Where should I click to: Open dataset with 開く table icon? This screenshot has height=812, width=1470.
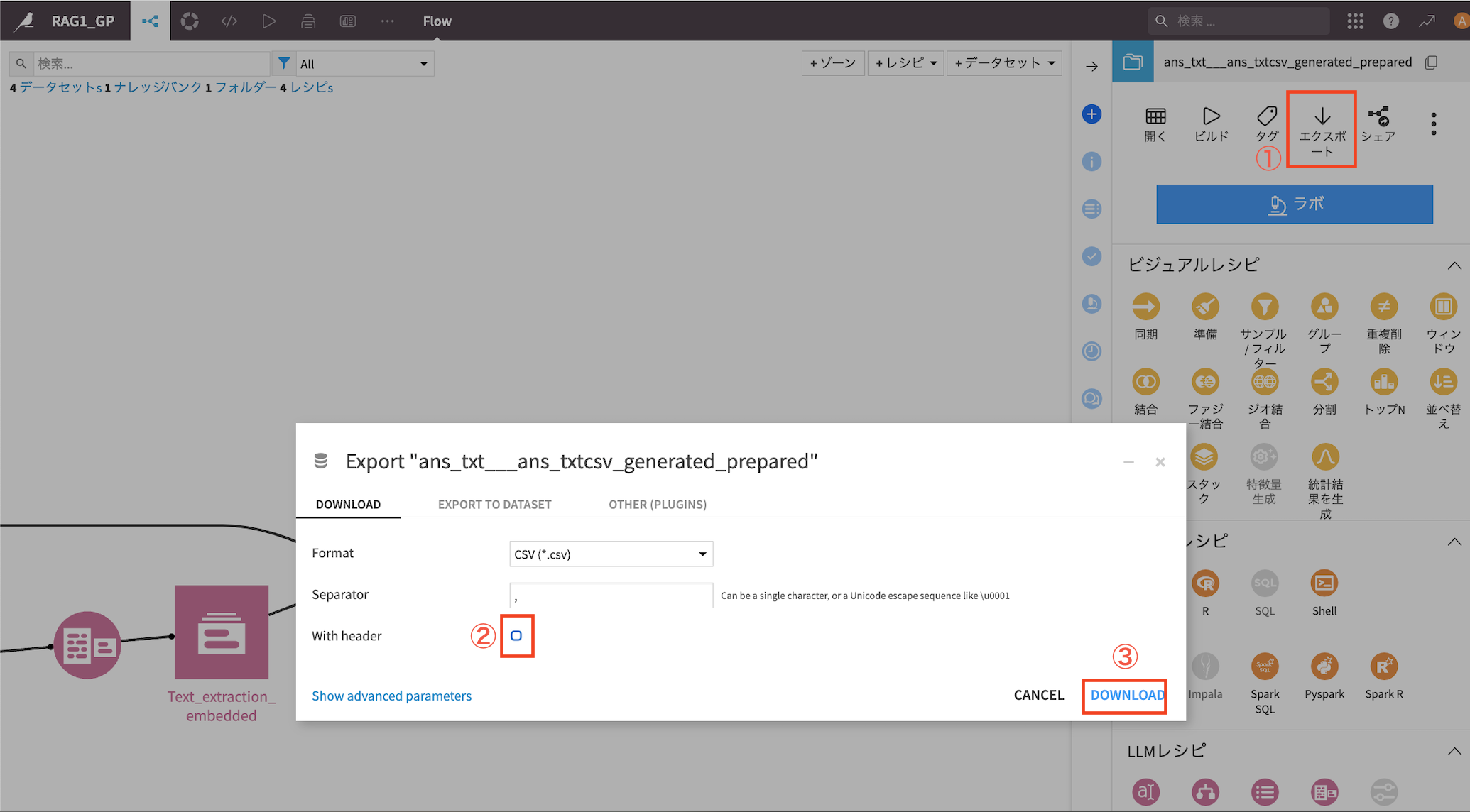1155,116
